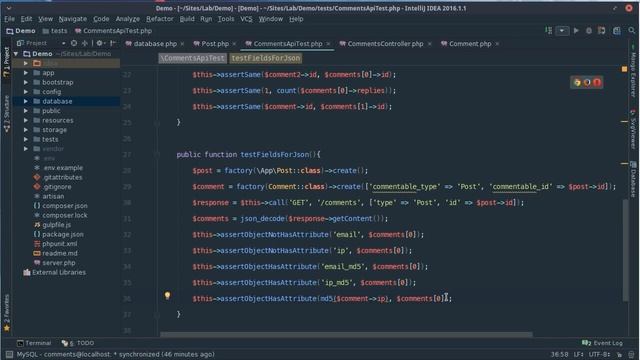
Task: Open the Terminal tool window
Action: (34, 343)
